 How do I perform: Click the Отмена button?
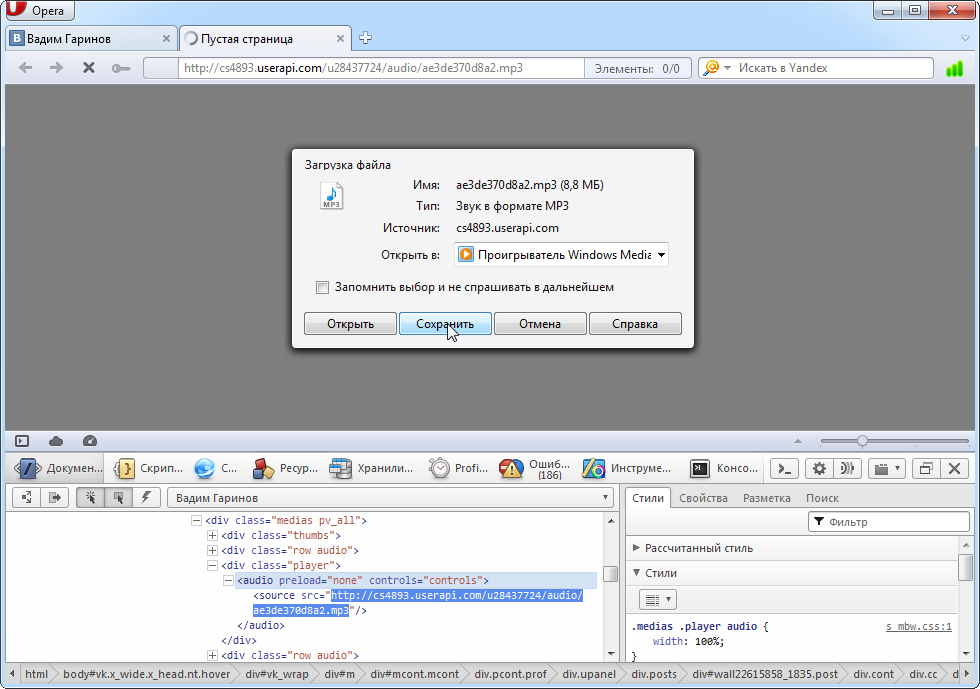540,324
